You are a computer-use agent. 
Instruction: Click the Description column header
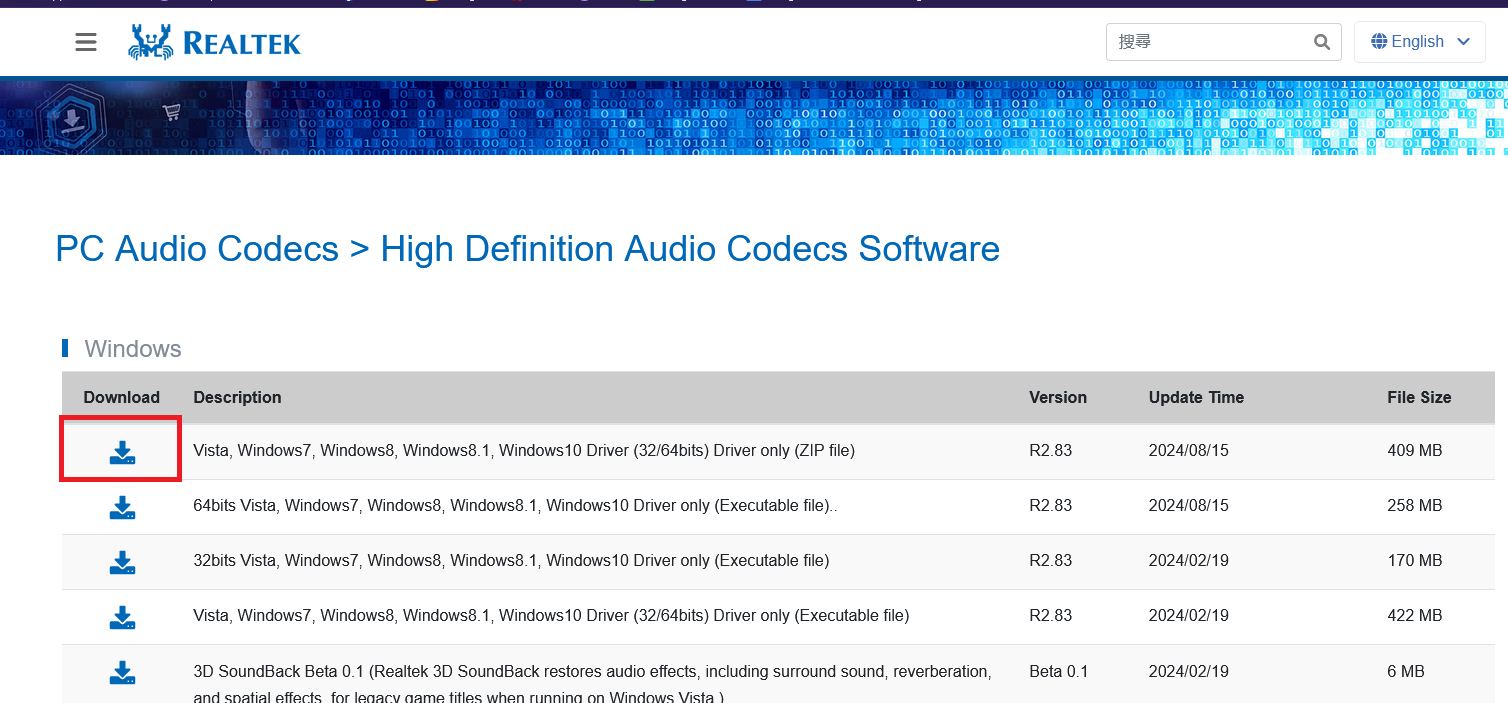[x=237, y=397]
